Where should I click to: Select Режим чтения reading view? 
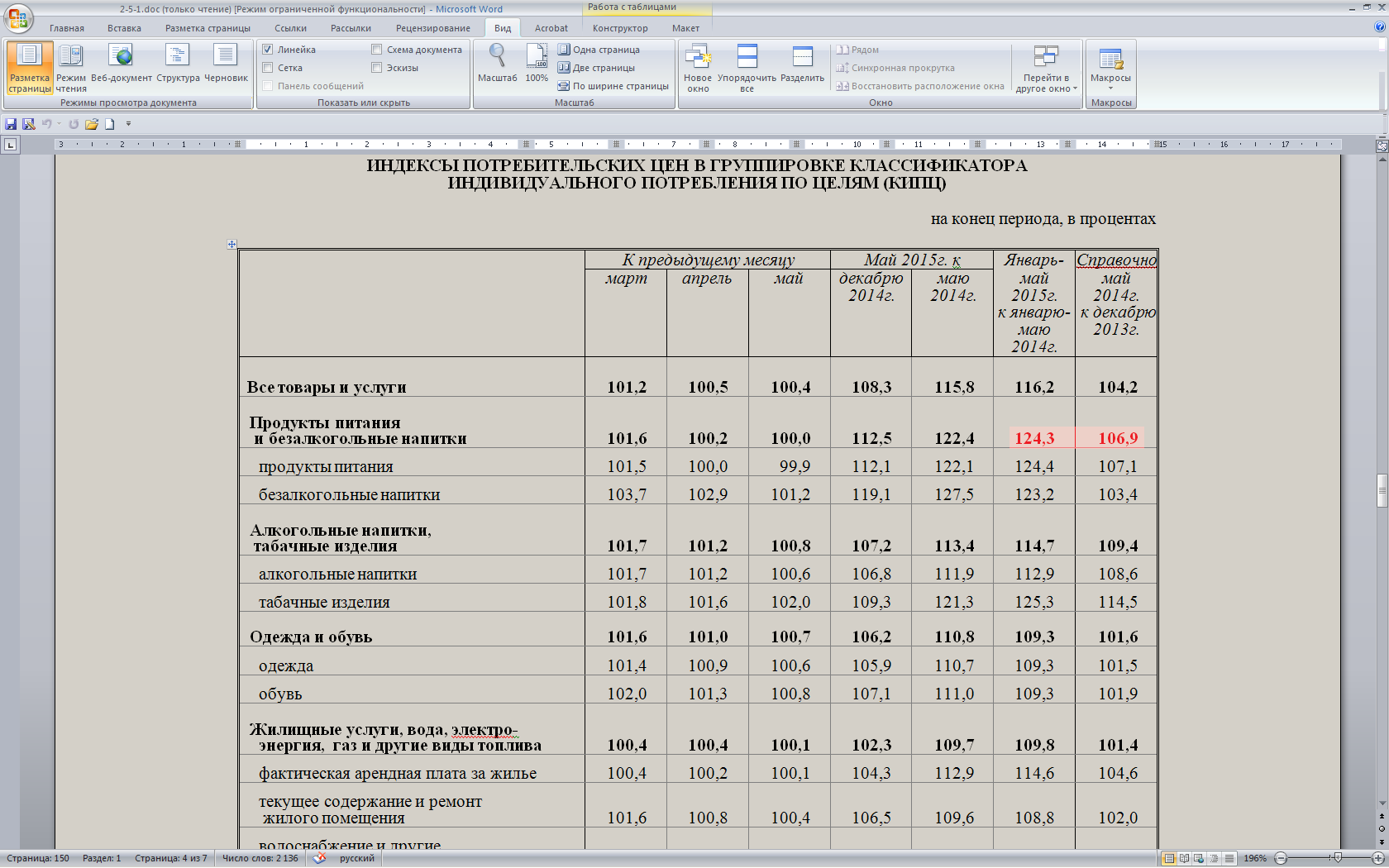tap(71, 63)
